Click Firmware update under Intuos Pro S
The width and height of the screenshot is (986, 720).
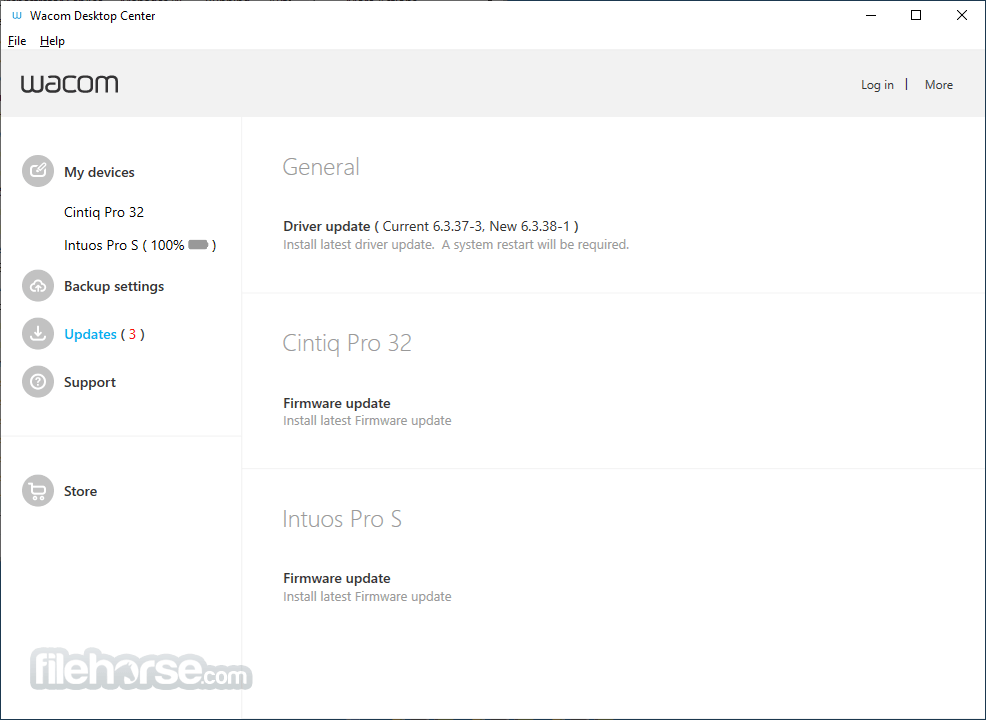(336, 579)
